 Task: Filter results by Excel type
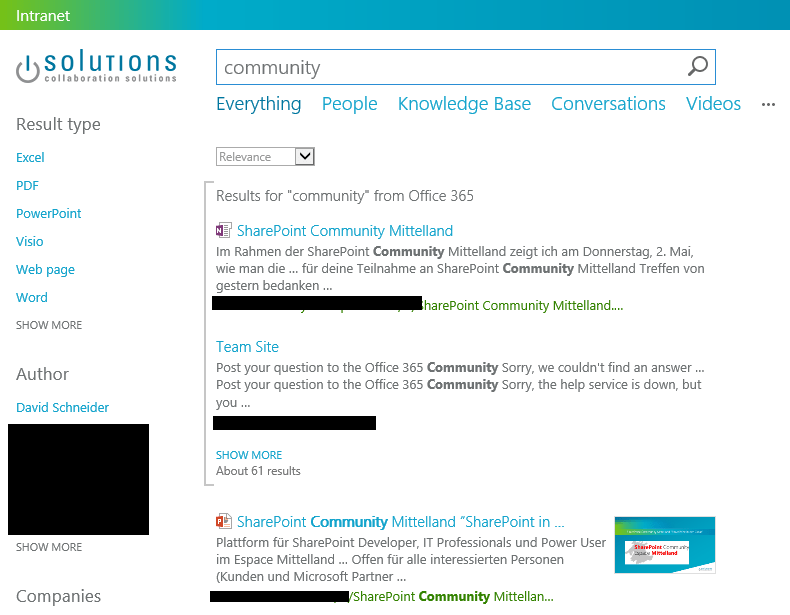(x=30, y=157)
